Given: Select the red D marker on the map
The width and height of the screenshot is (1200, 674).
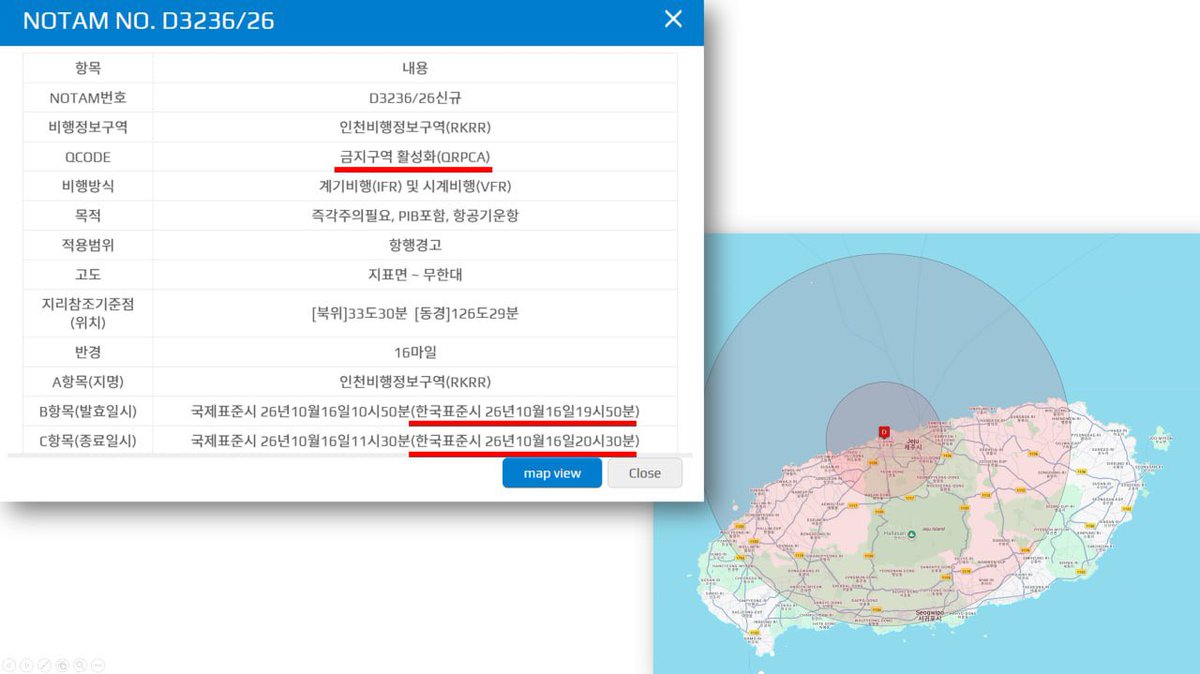Looking at the screenshot, I should point(883,431).
